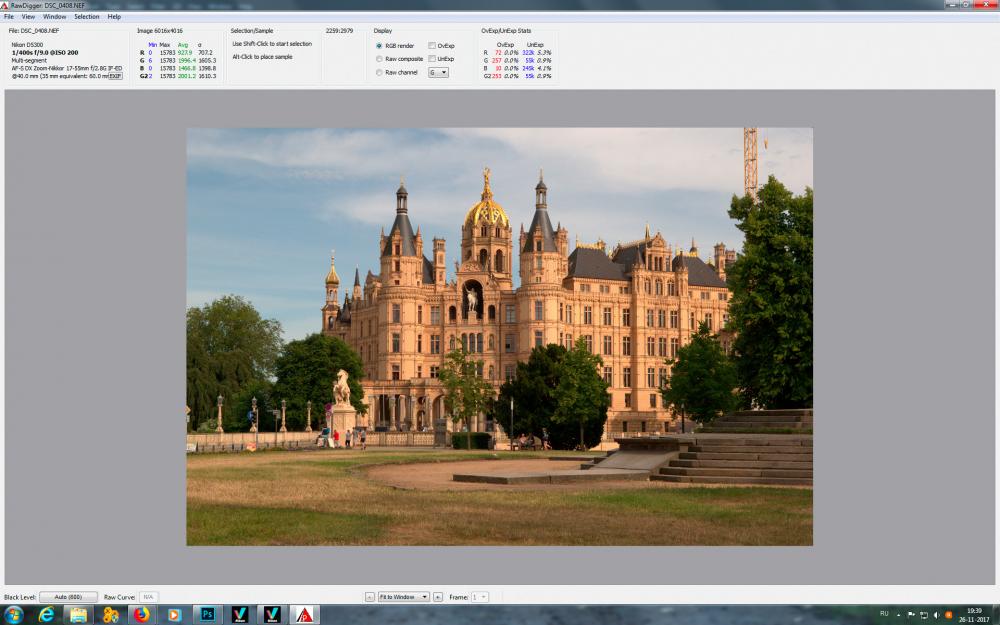
Task: Click the RawDigger red triangle taskbar icon
Action: point(304,614)
